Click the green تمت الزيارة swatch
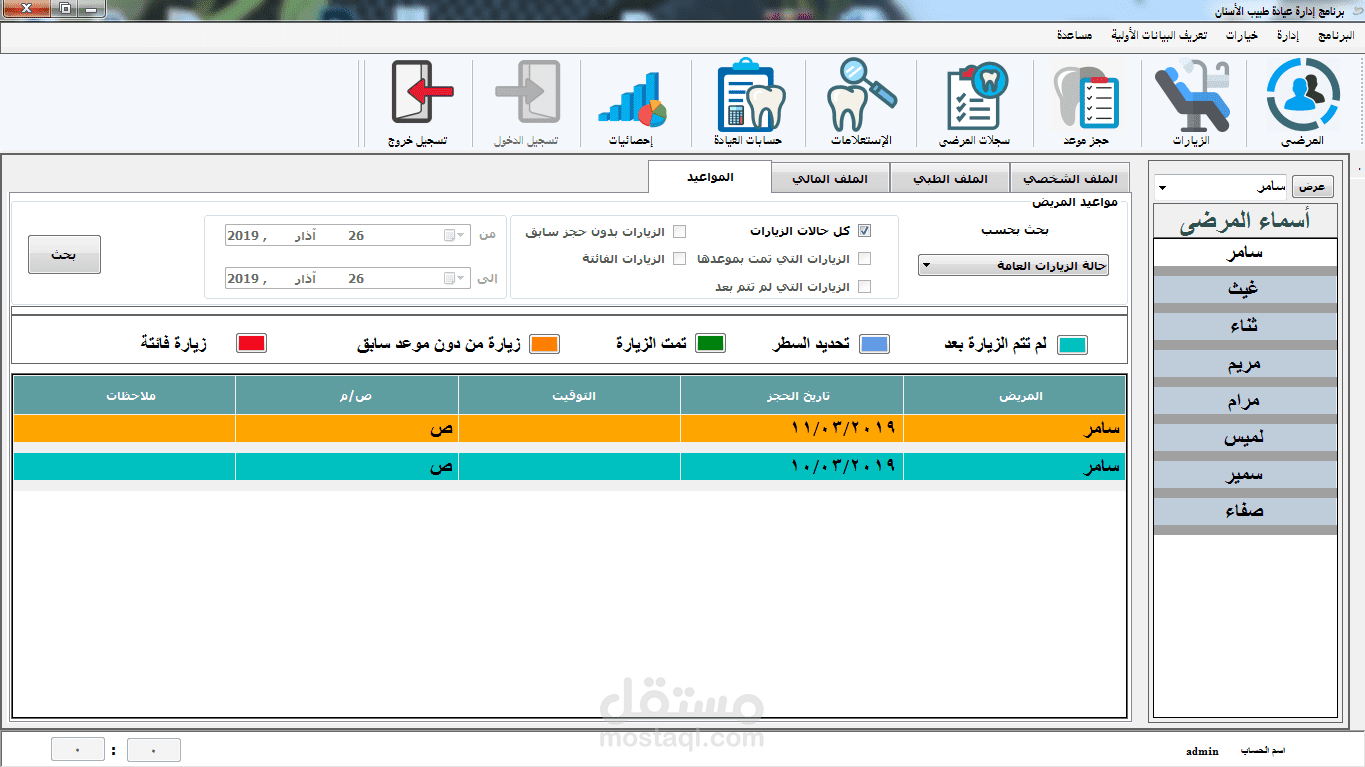This screenshot has width=1365, height=767. click(711, 343)
